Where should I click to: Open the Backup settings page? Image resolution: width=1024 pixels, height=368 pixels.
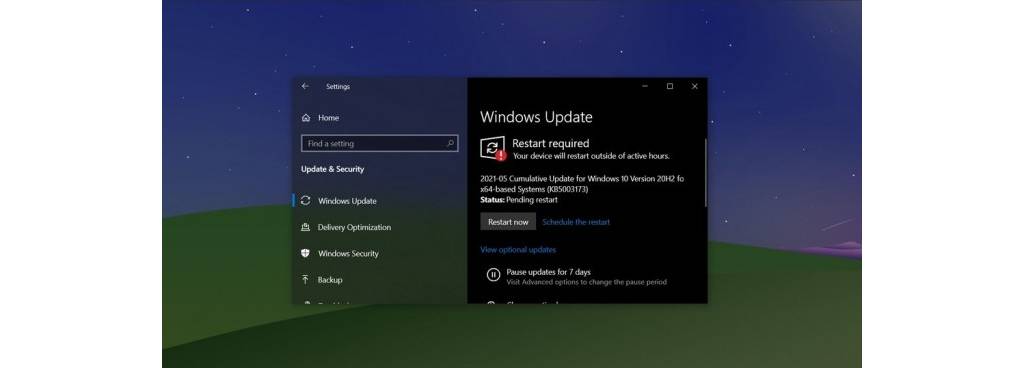point(330,279)
